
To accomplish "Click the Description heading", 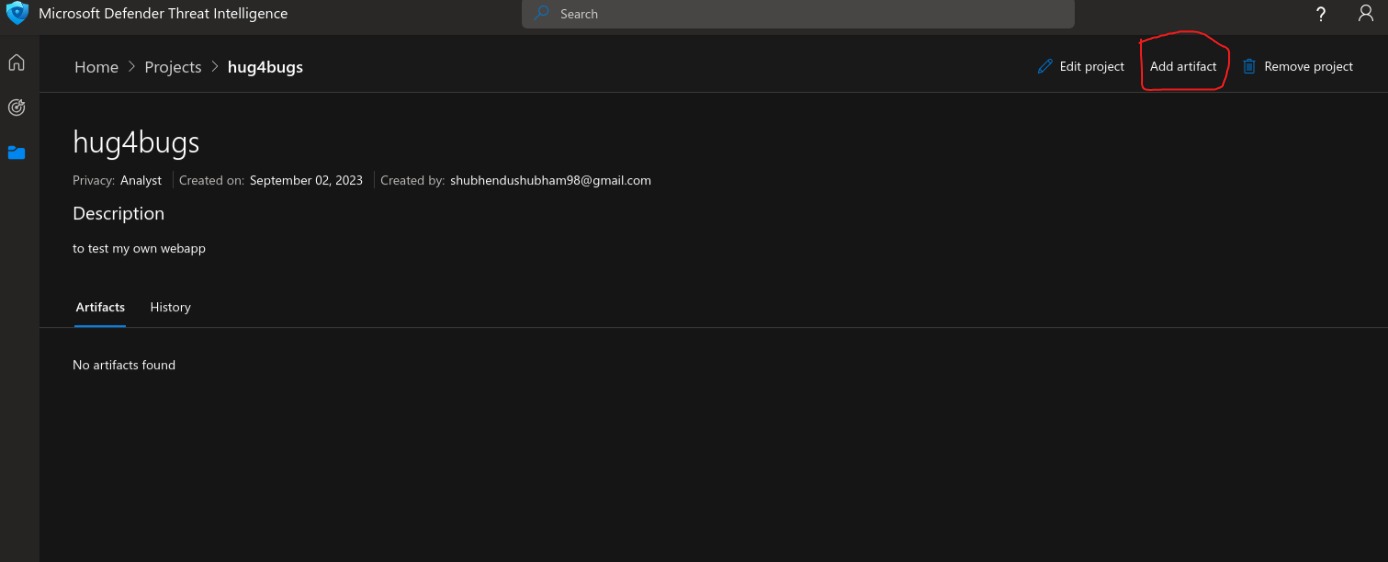I will pos(119,214).
